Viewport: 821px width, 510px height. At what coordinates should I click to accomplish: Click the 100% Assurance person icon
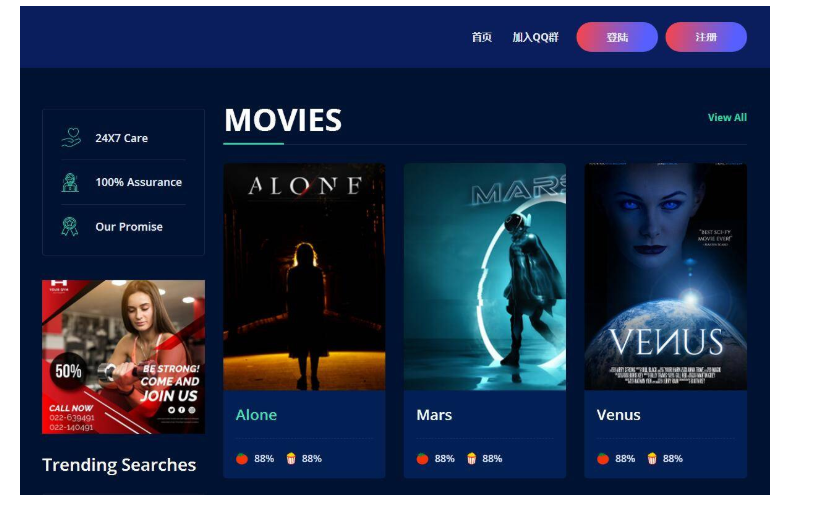pyautogui.click(x=70, y=182)
